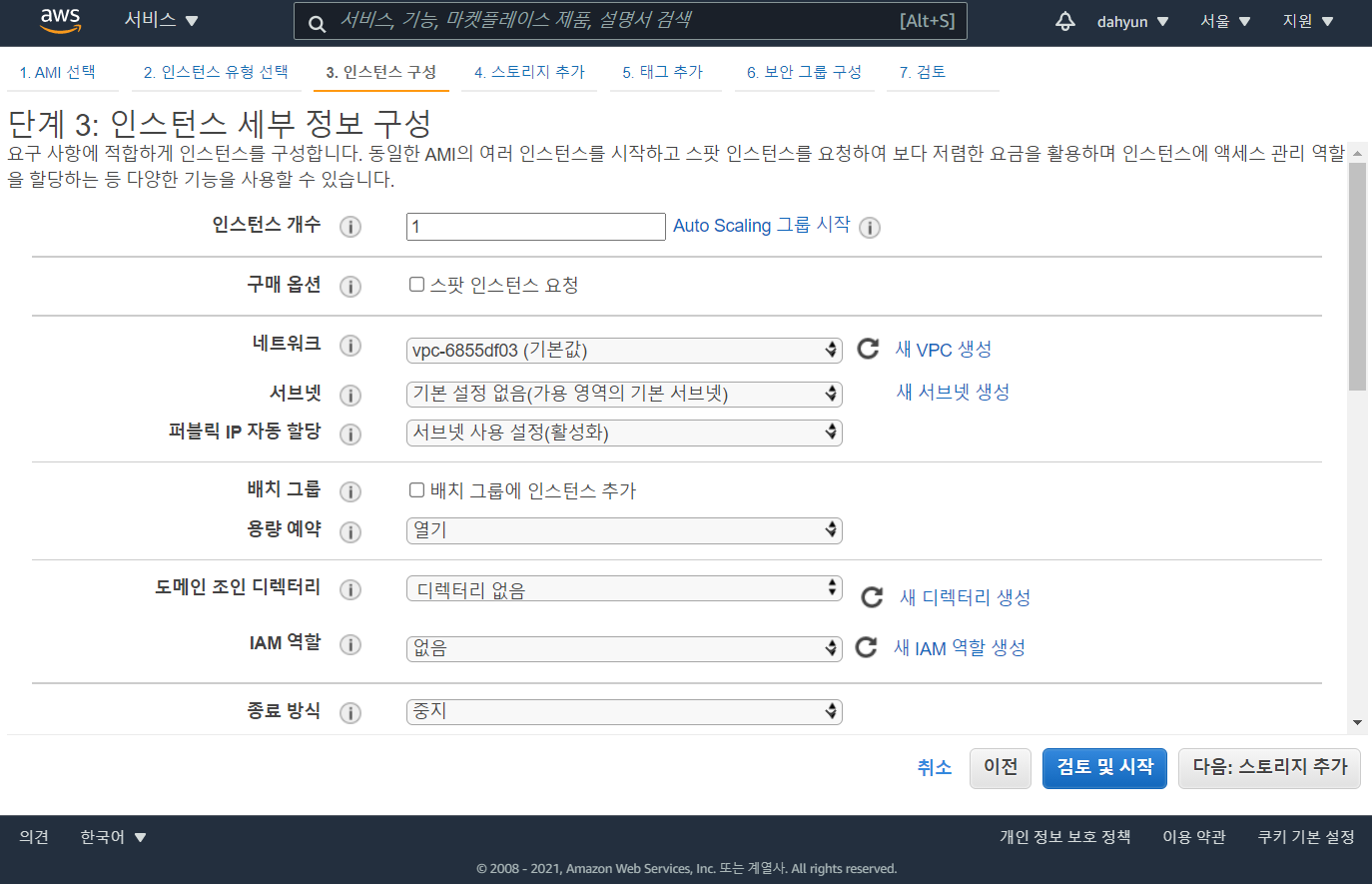Open the 지원 support menu

click(x=1308, y=21)
